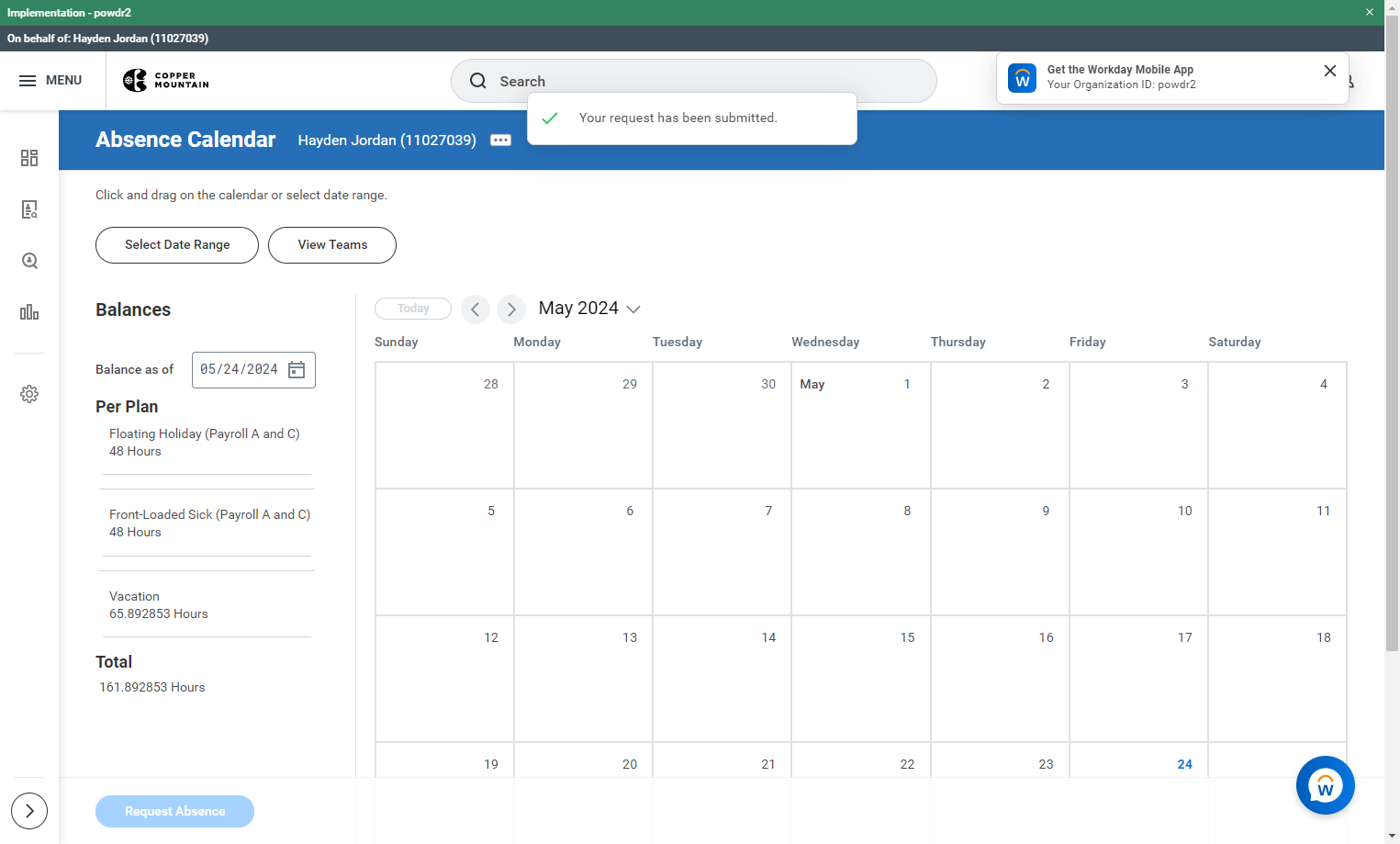The height and width of the screenshot is (844, 1400).
Task: Click the scrollbar down arrow
Action: [x=1392, y=837]
